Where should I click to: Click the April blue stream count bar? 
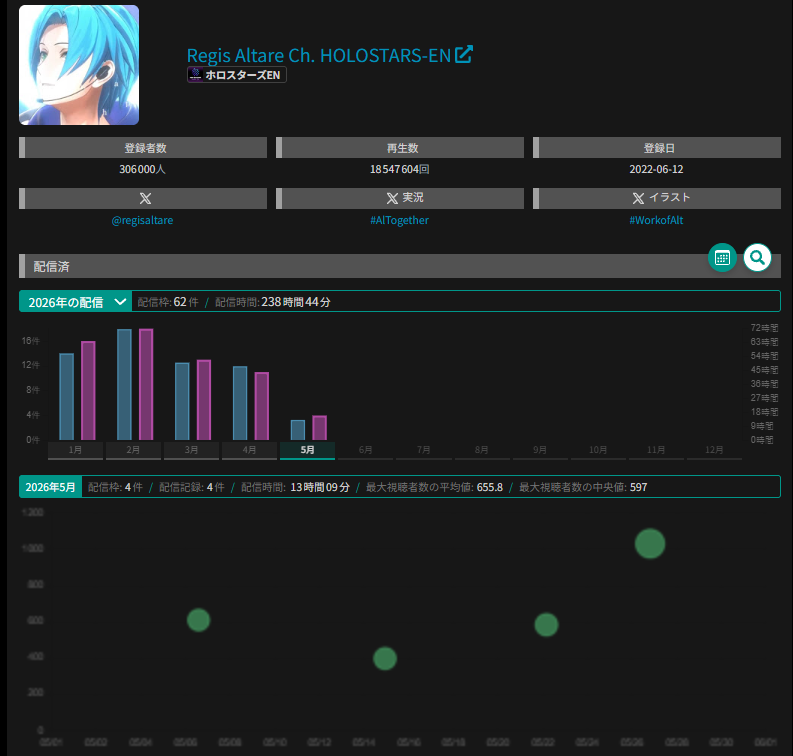(x=240, y=403)
